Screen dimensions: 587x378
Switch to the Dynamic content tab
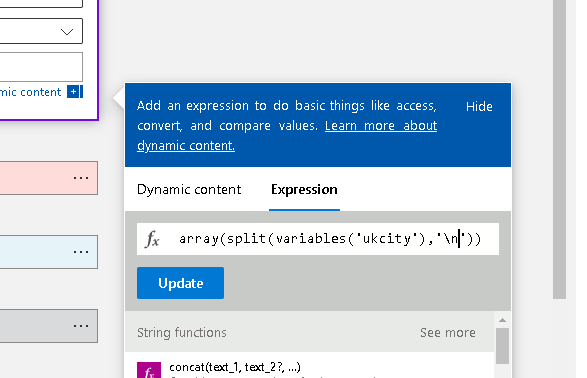click(189, 189)
